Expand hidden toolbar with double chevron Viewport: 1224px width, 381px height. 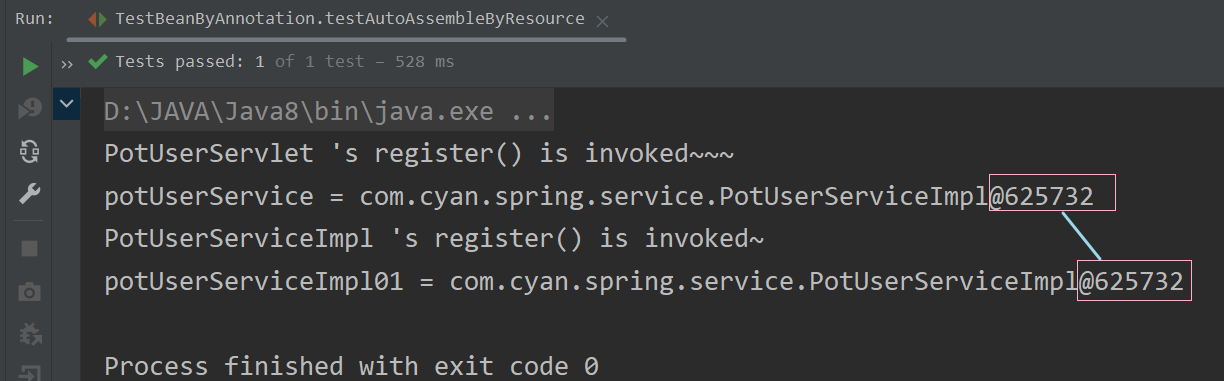point(68,63)
